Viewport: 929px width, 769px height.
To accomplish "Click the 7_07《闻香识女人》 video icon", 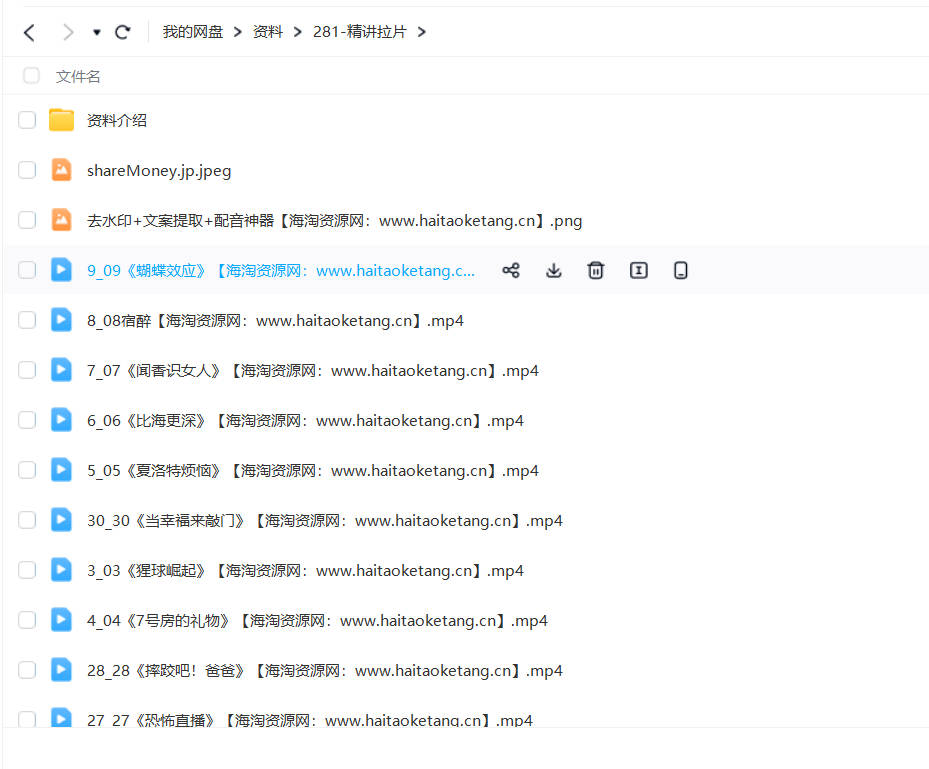I will click(x=61, y=370).
